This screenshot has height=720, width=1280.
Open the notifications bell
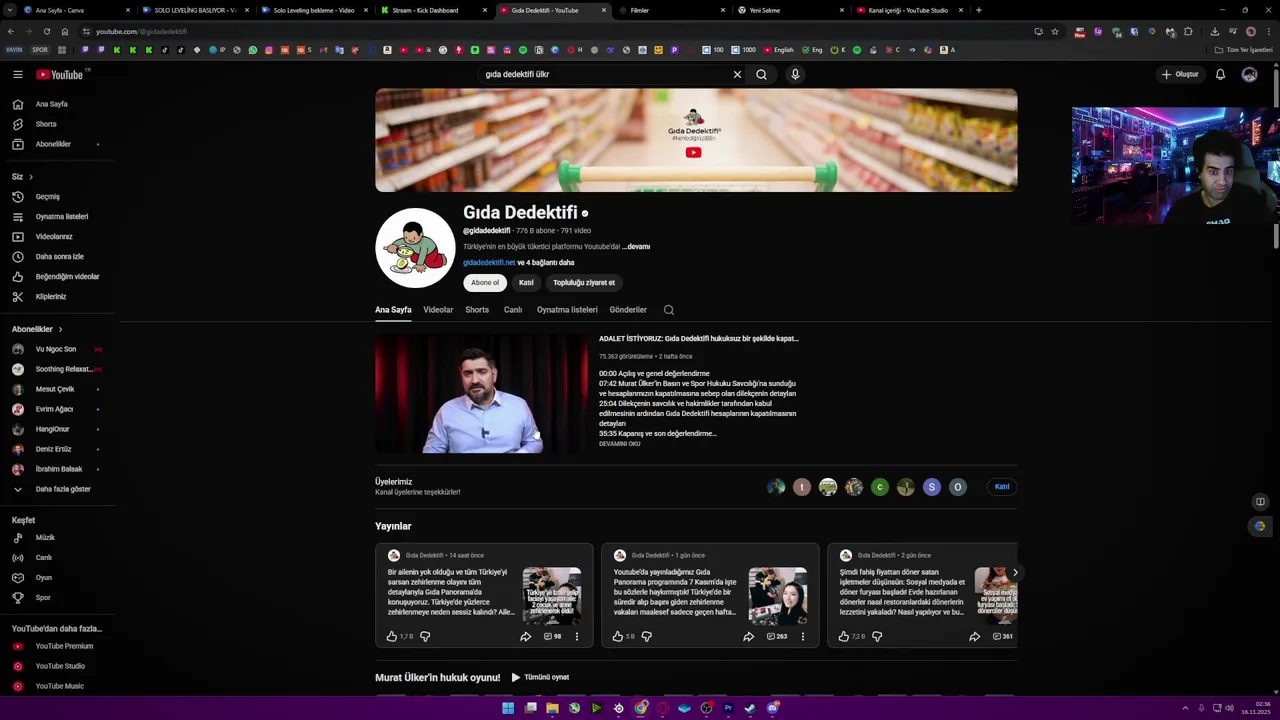coord(1220,74)
